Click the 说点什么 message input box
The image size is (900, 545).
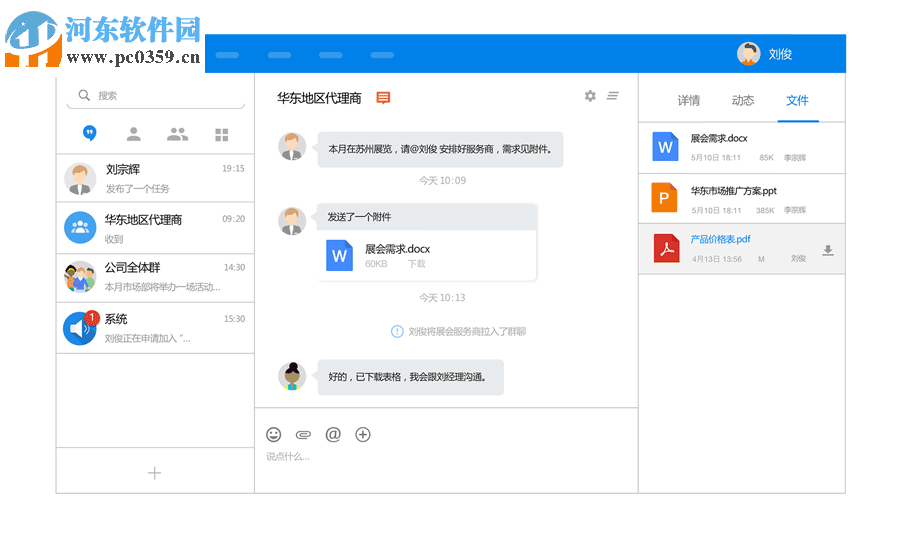(446, 457)
